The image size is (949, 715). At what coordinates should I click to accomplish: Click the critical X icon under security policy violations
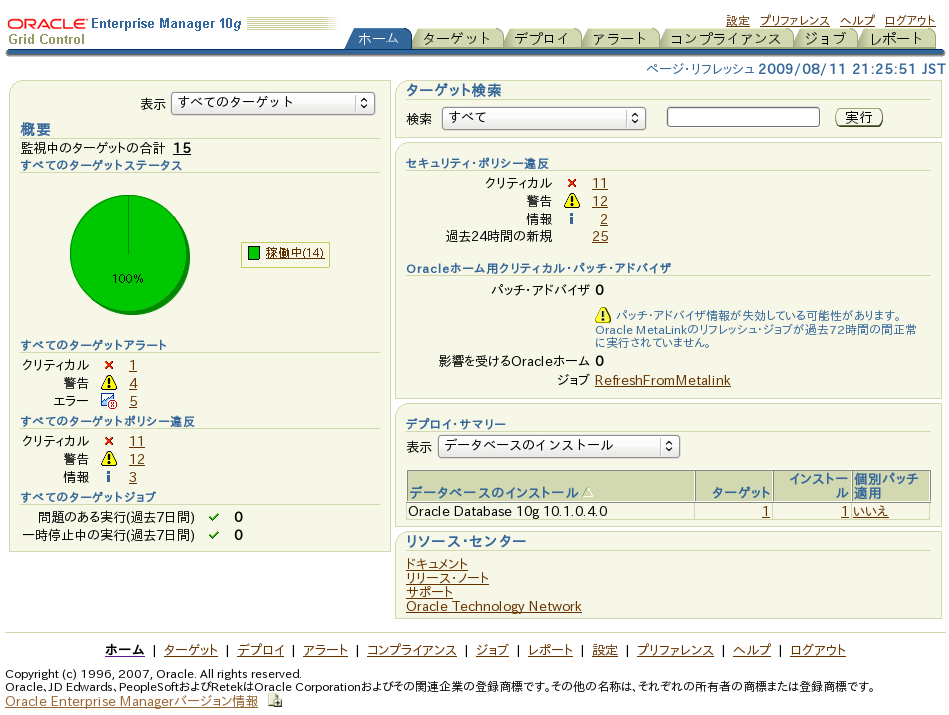tap(572, 183)
